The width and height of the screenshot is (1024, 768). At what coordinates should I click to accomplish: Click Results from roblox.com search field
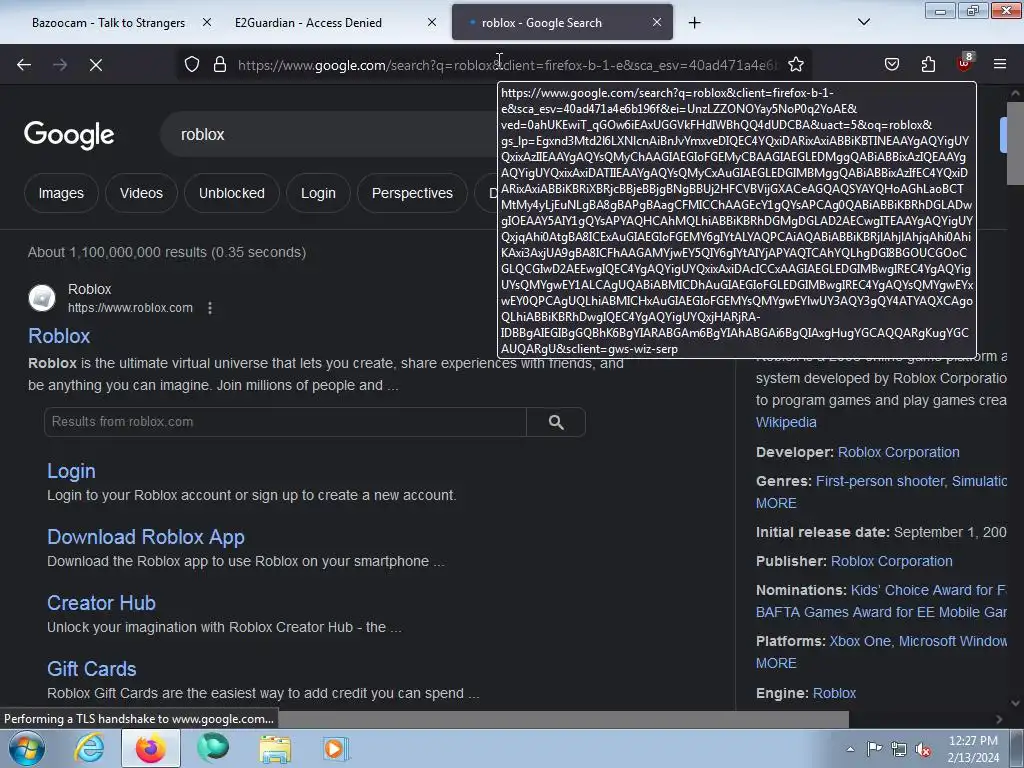click(x=285, y=422)
